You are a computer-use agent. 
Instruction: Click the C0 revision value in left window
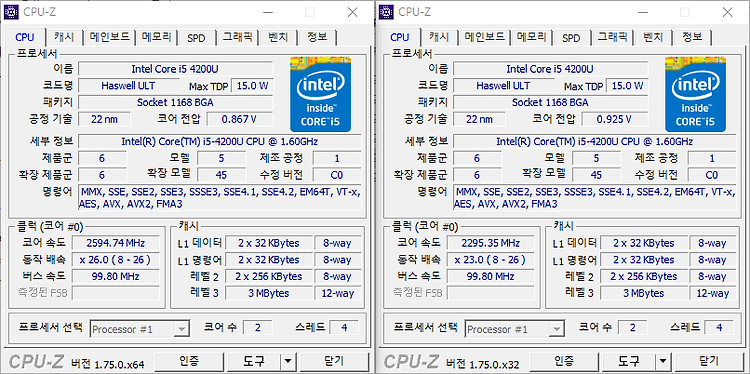[x=337, y=175]
